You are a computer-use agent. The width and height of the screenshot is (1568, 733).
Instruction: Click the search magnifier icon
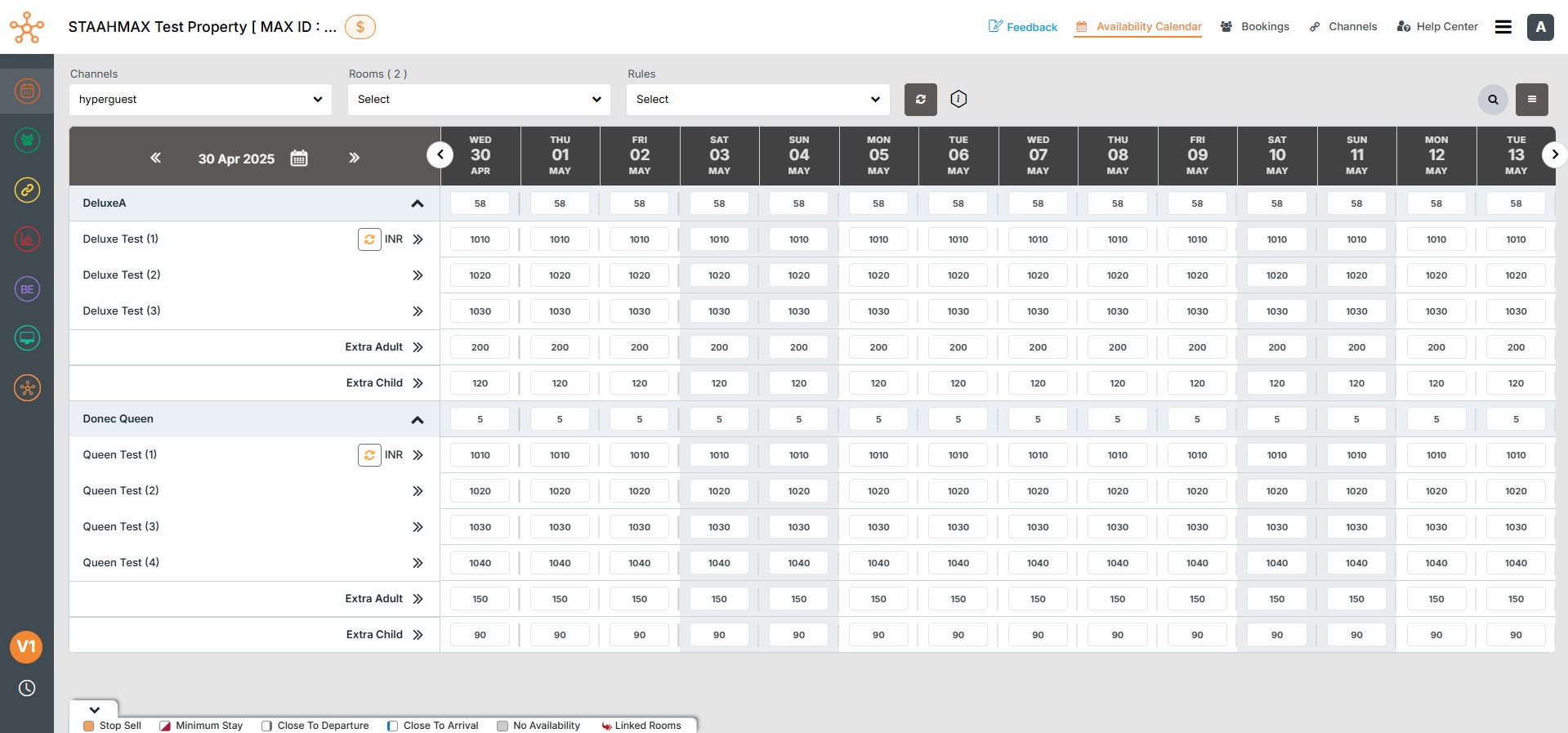tap(1493, 100)
